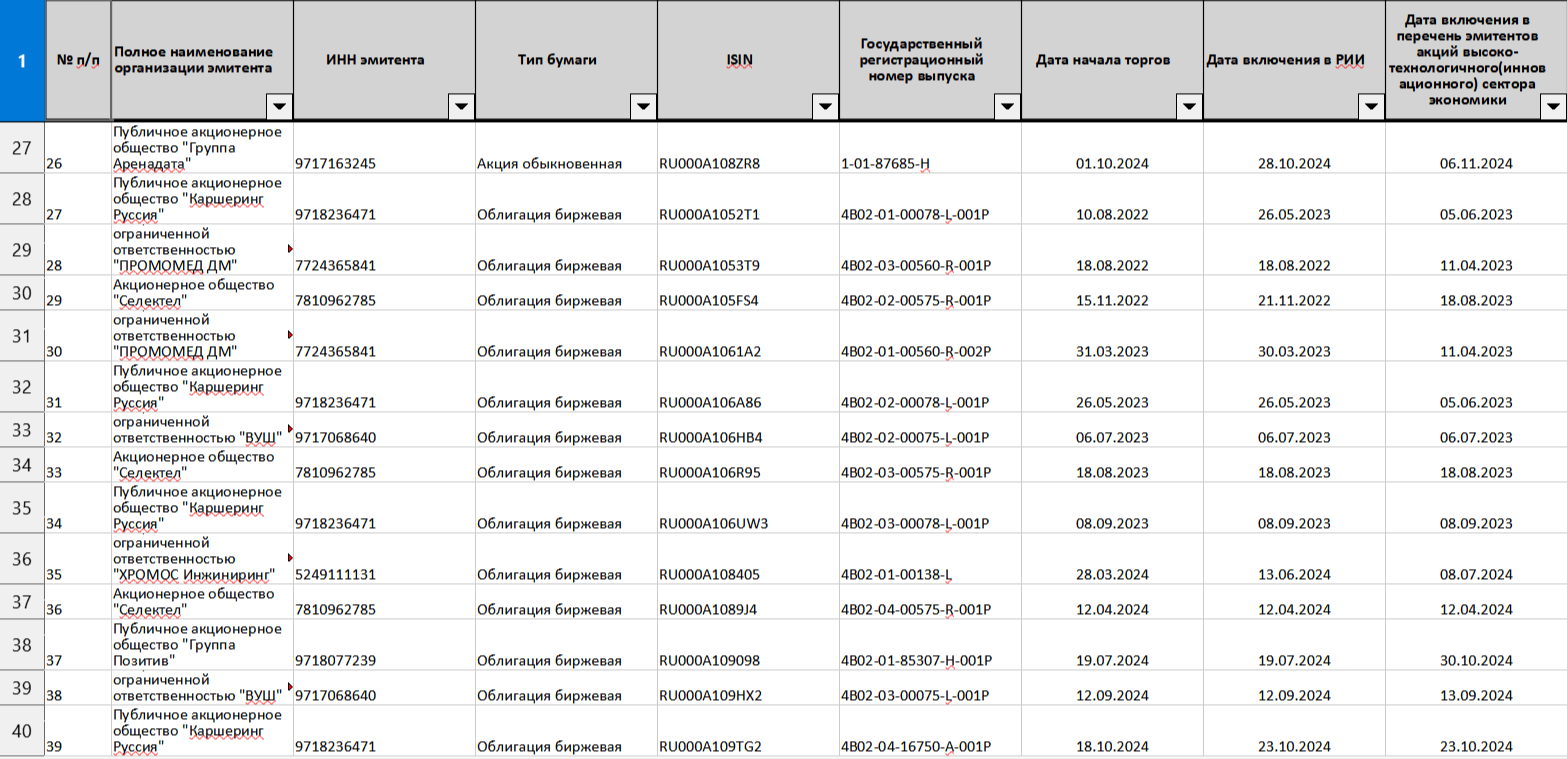Select INN cell 5249111131

point(384,559)
